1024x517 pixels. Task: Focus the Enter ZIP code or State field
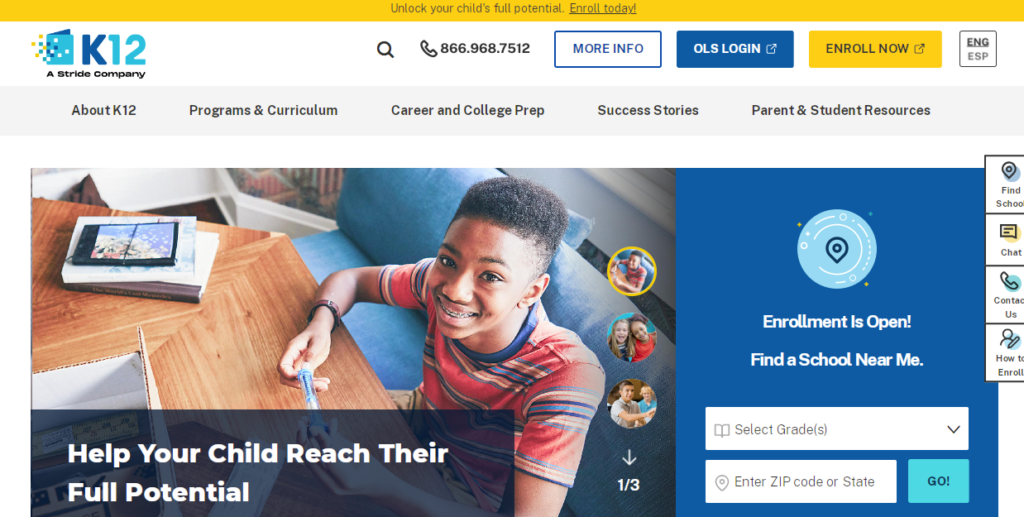coord(801,482)
